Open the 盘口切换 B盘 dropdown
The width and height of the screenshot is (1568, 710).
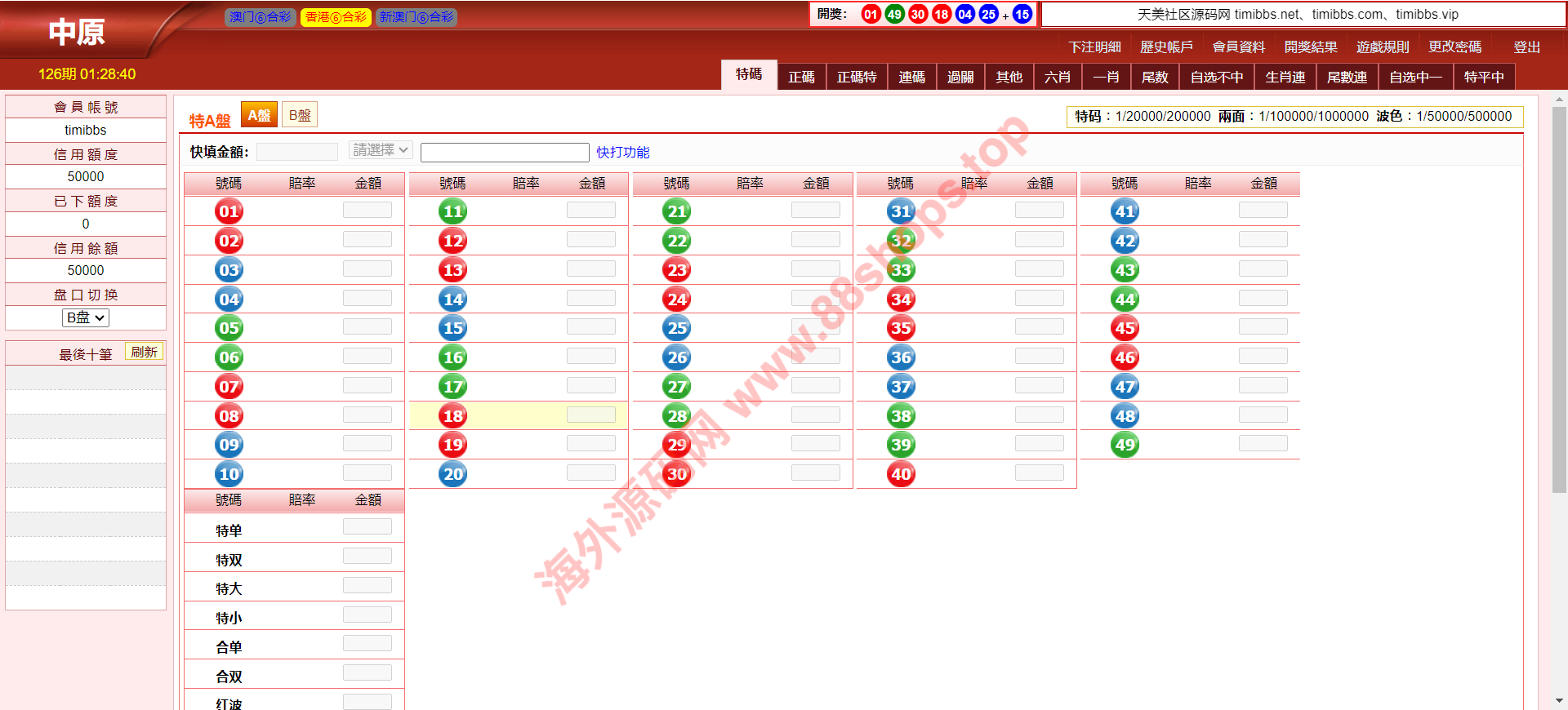(86, 317)
